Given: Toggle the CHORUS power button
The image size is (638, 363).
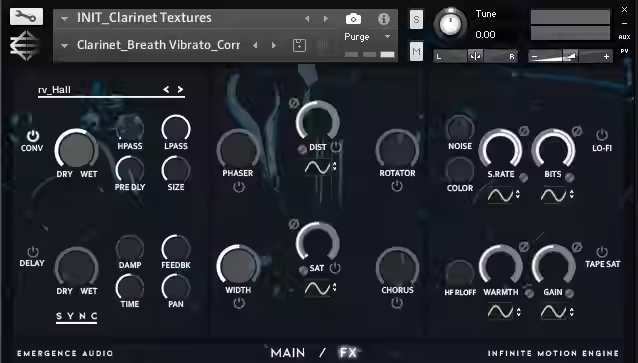Looking at the screenshot, I should click(x=397, y=303).
